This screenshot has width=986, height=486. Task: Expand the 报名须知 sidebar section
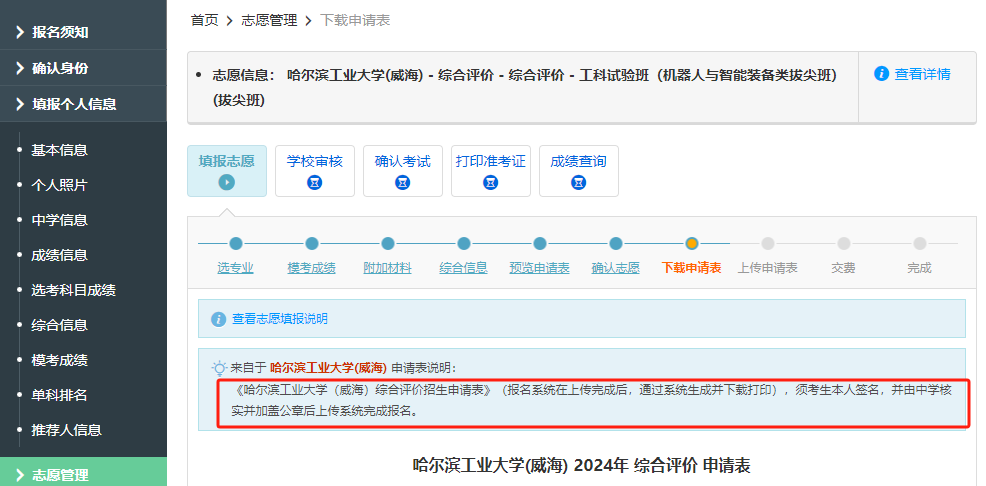pos(83,32)
